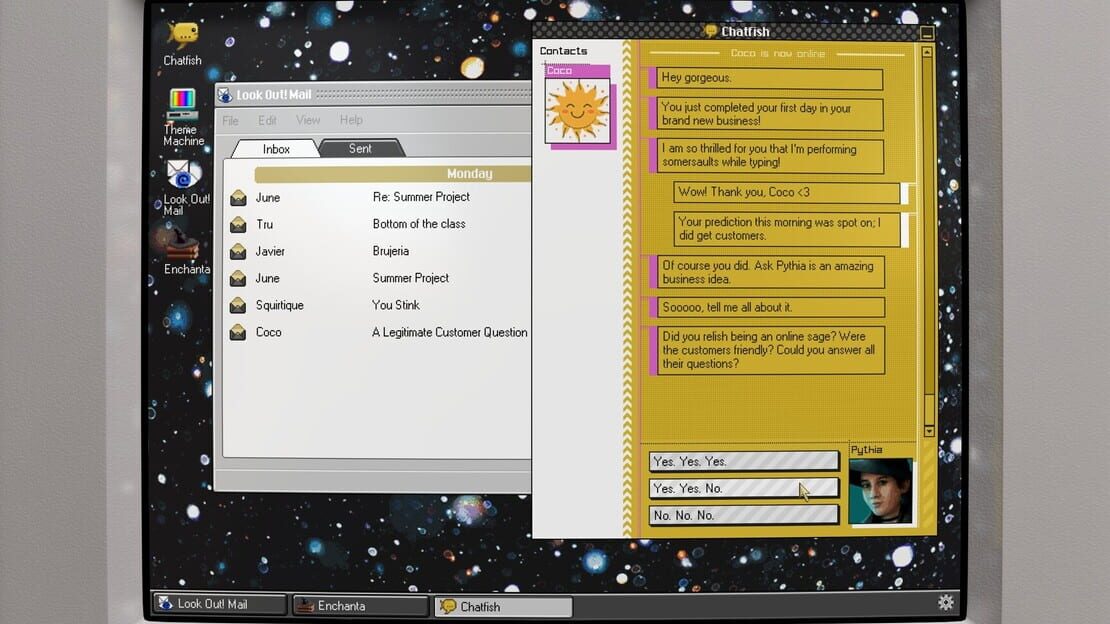This screenshot has height=624, width=1110.
Task: Choose the reply "No. No. No."
Action: click(x=743, y=515)
